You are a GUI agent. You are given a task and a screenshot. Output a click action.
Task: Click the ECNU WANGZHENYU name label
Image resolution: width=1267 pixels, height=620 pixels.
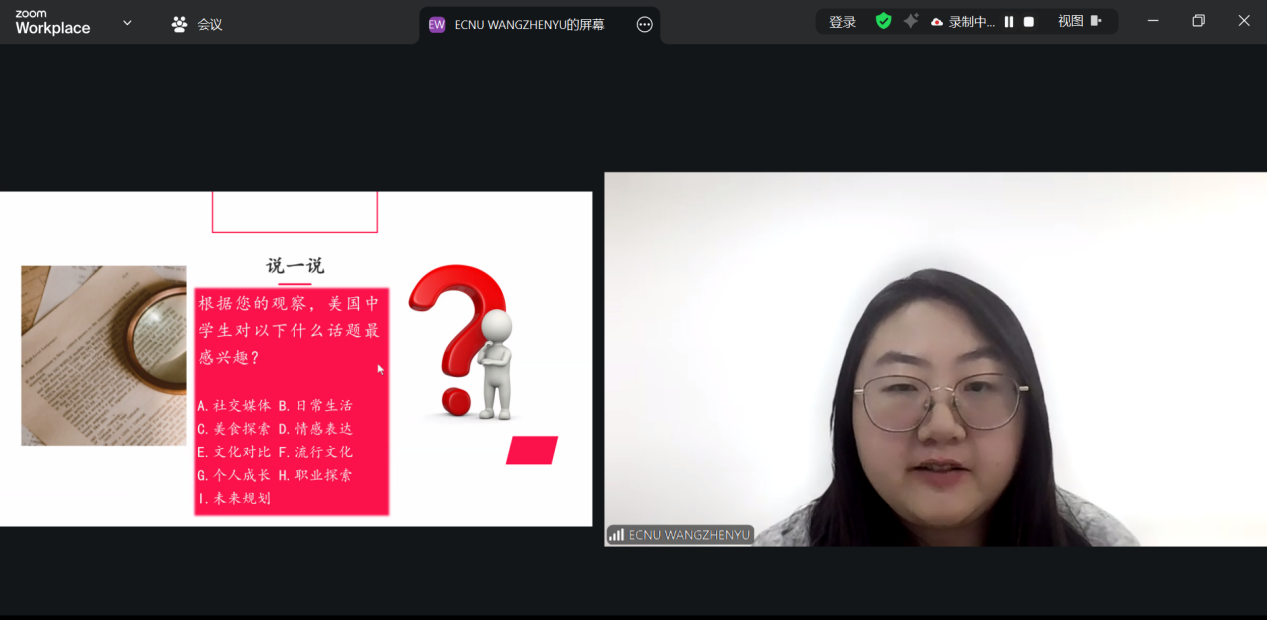[689, 535]
